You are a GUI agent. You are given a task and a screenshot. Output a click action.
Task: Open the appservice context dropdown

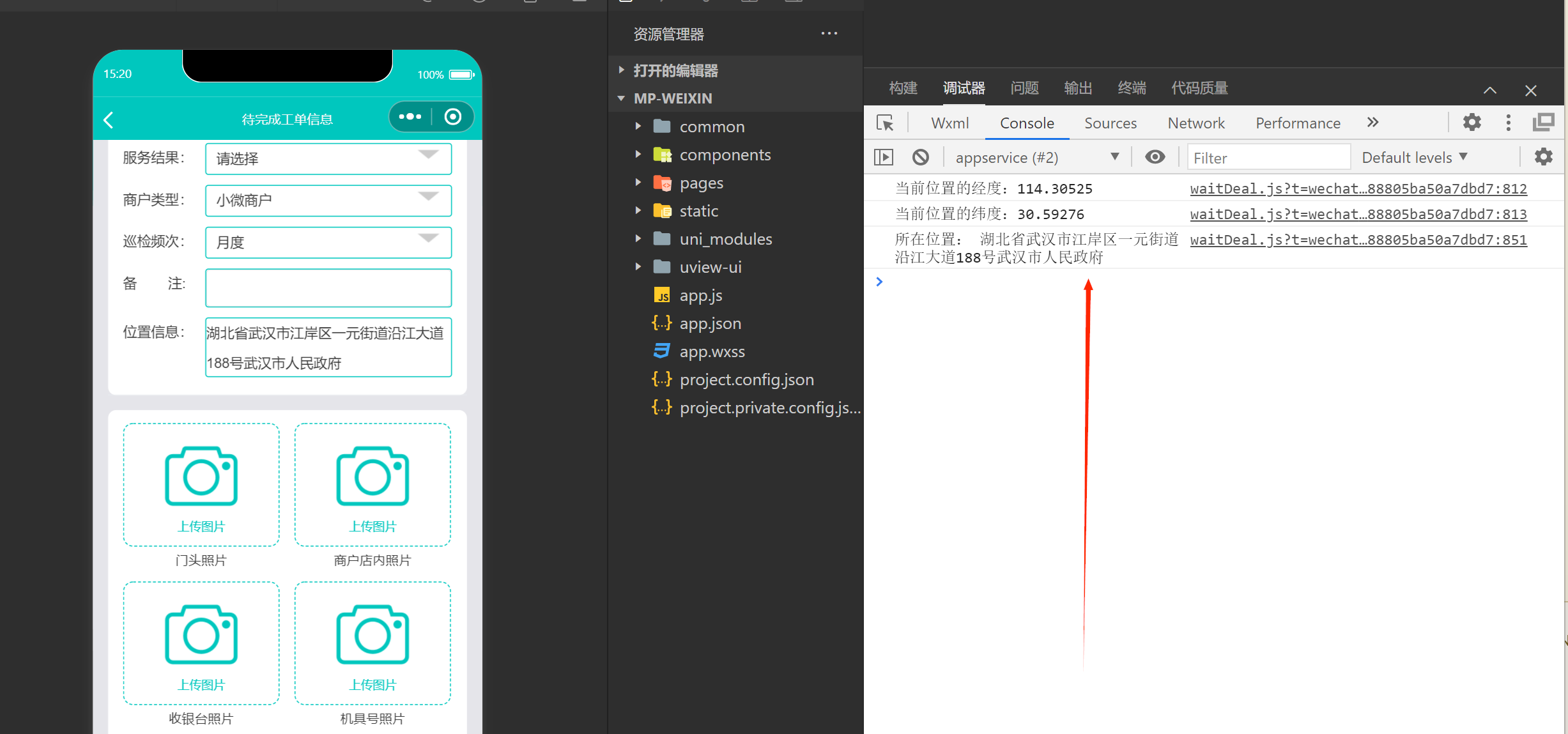pyautogui.click(x=1035, y=158)
